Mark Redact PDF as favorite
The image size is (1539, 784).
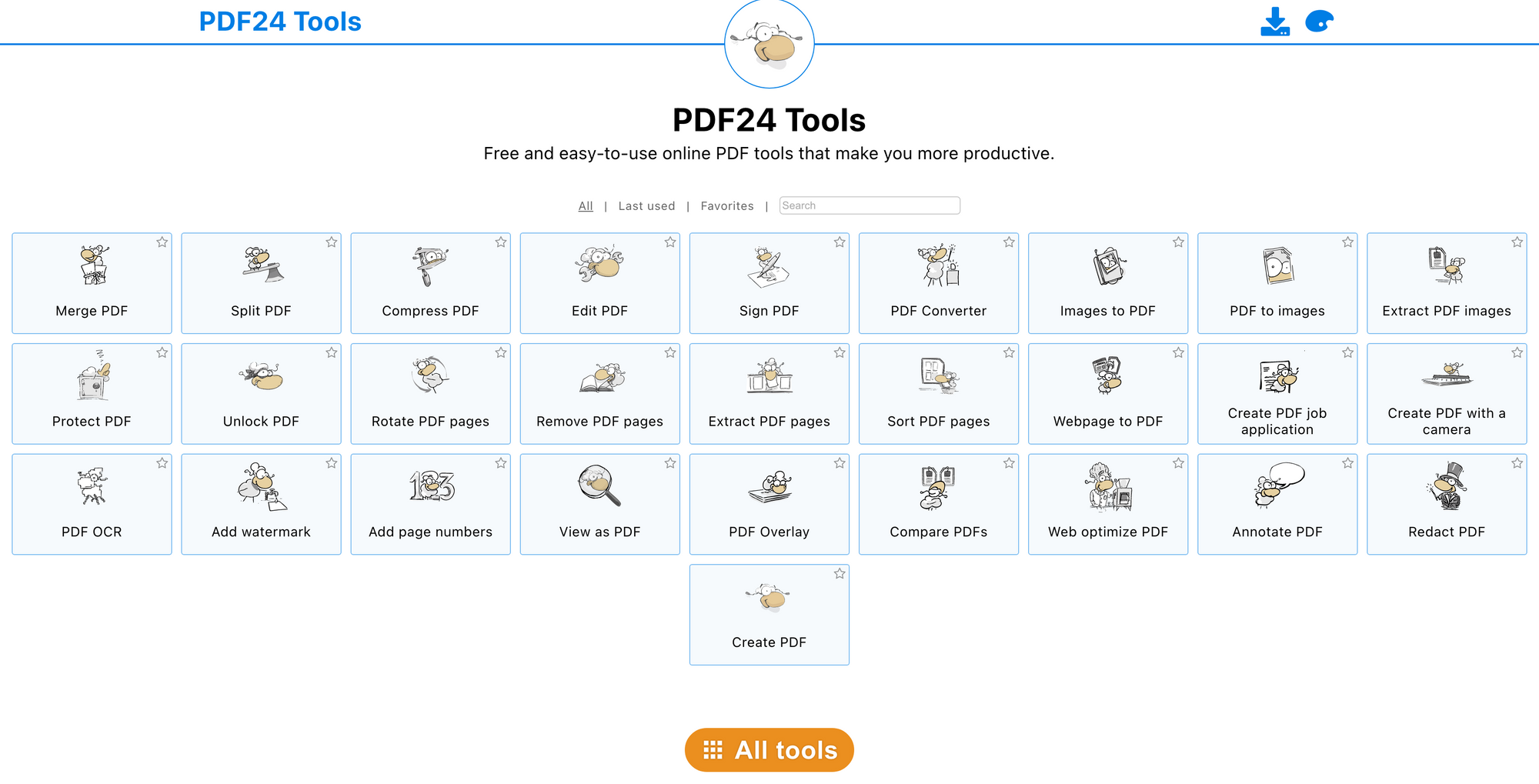click(x=1517, y=463)
